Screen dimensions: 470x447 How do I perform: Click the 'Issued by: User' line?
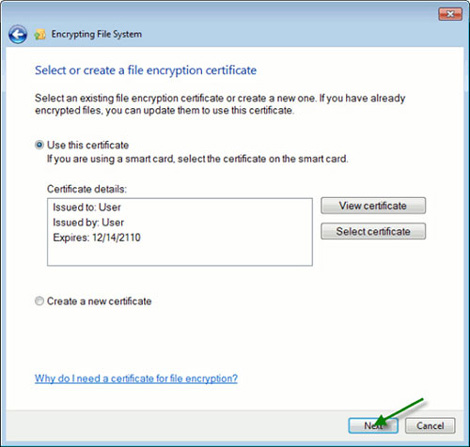point(88,222)
